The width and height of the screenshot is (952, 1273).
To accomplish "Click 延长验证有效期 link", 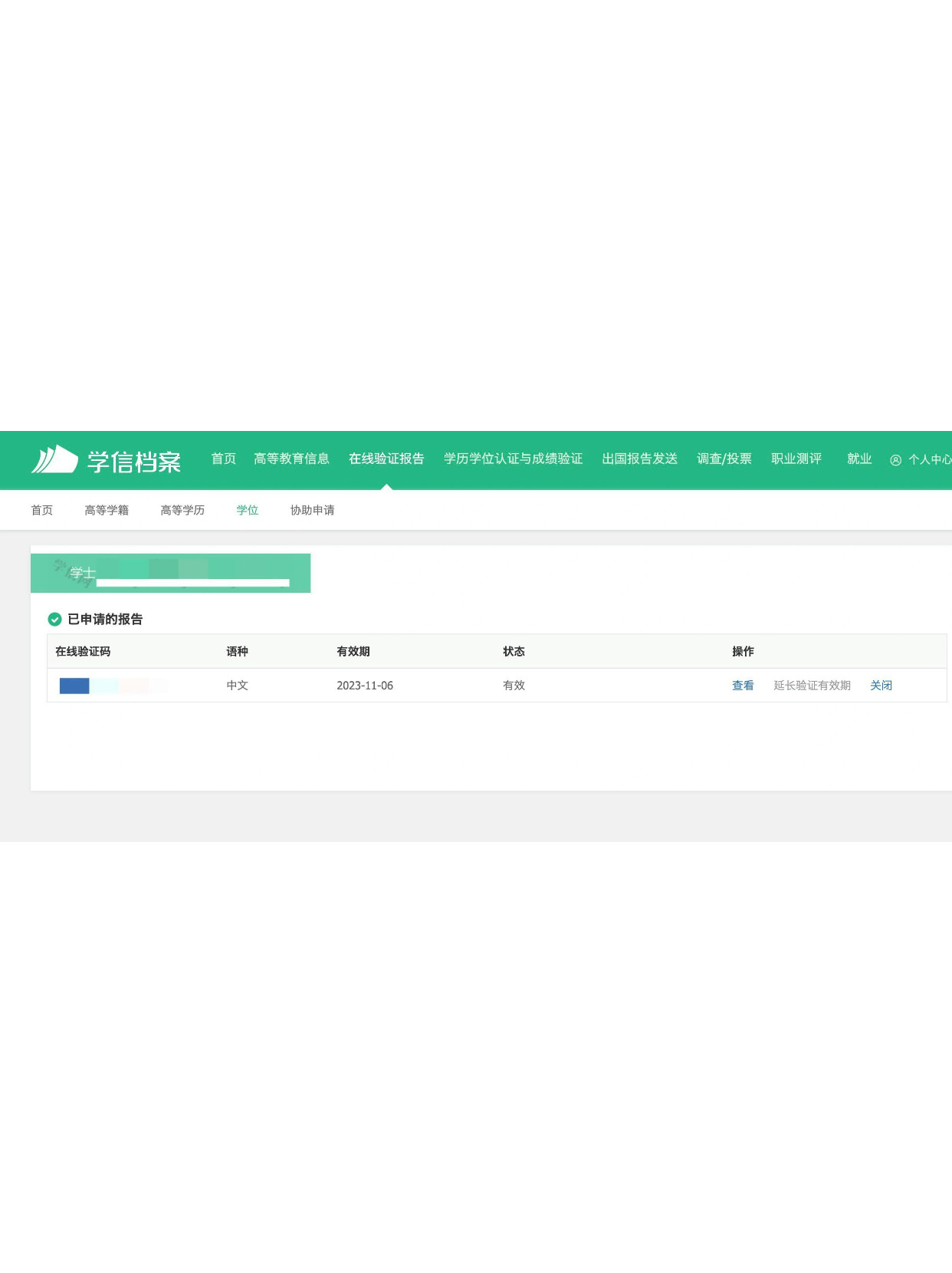I will click(x=812, y=686).
